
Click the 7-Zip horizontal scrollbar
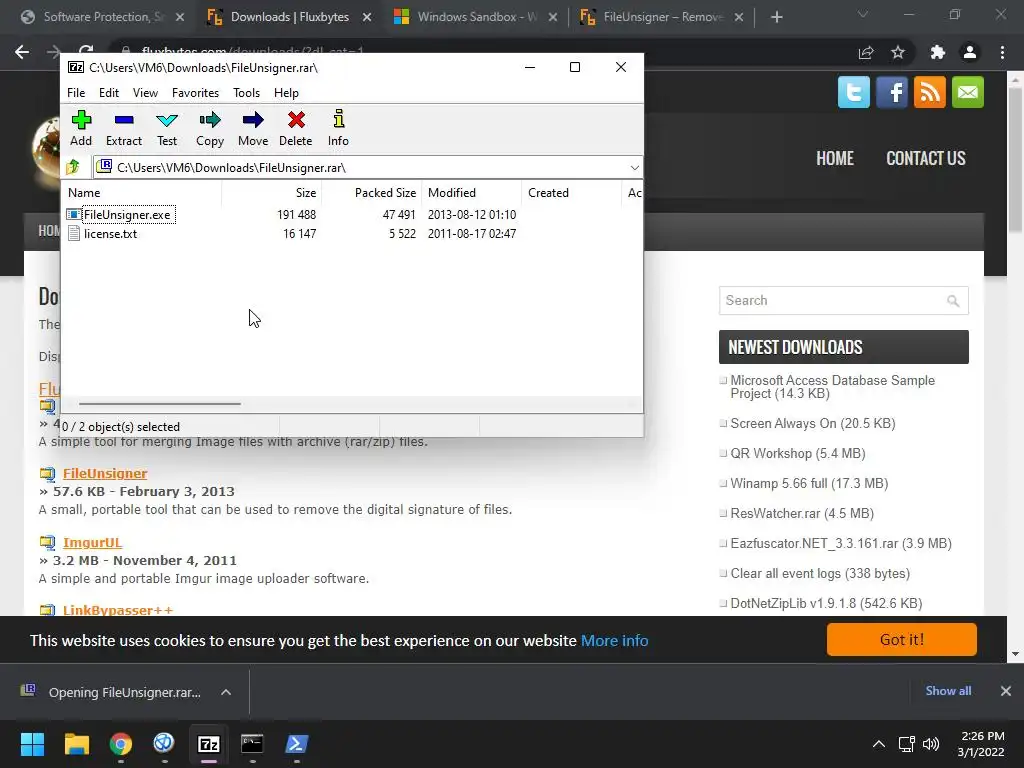coord(160,404)
